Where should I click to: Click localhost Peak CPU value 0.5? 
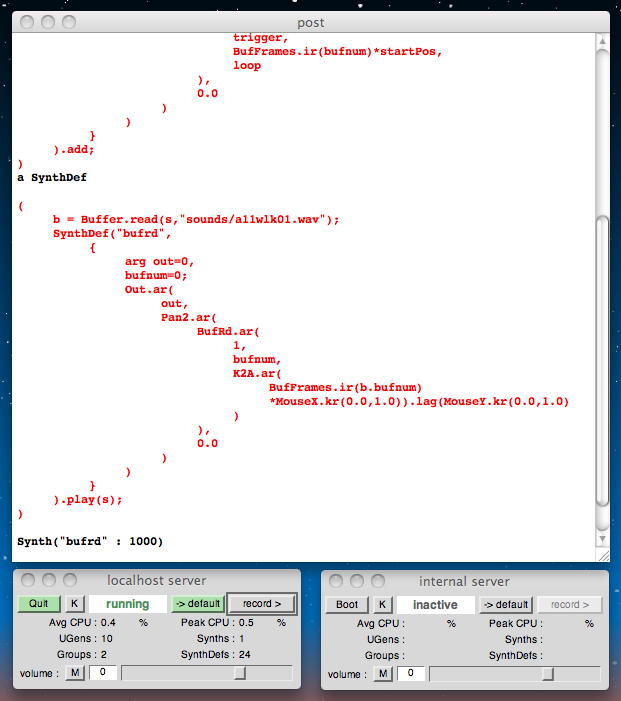coord(246,622)
